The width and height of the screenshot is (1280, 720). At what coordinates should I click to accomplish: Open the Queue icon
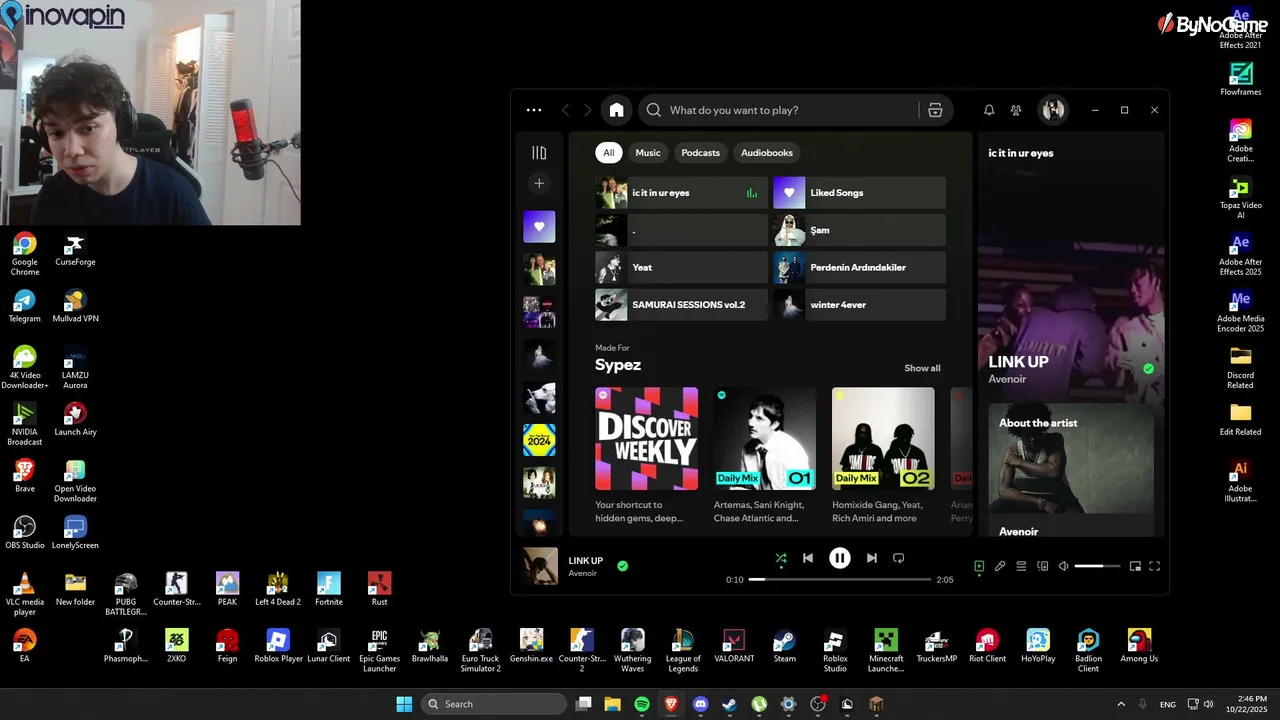pos(1021,566)
